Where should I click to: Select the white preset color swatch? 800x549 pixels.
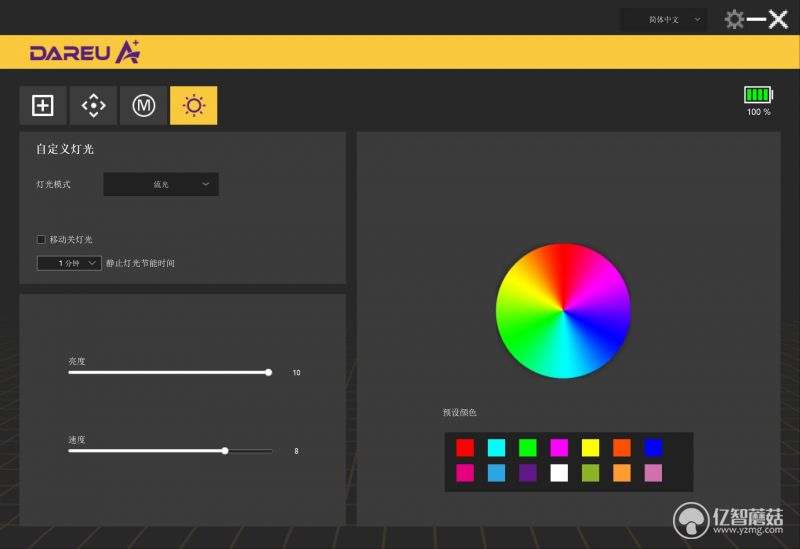(559, 473)
